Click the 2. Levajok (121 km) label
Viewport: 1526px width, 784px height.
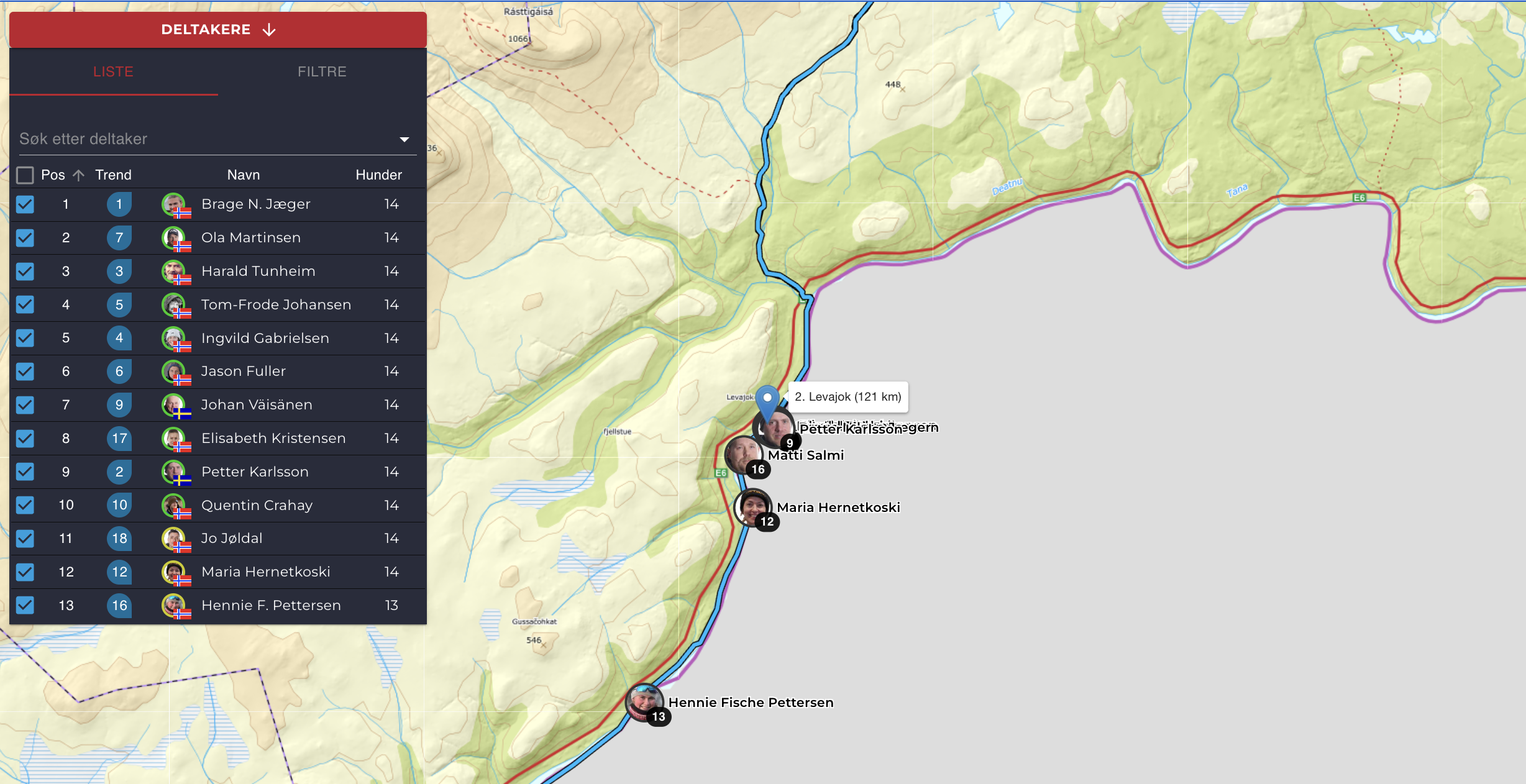[x=846, y=396]
